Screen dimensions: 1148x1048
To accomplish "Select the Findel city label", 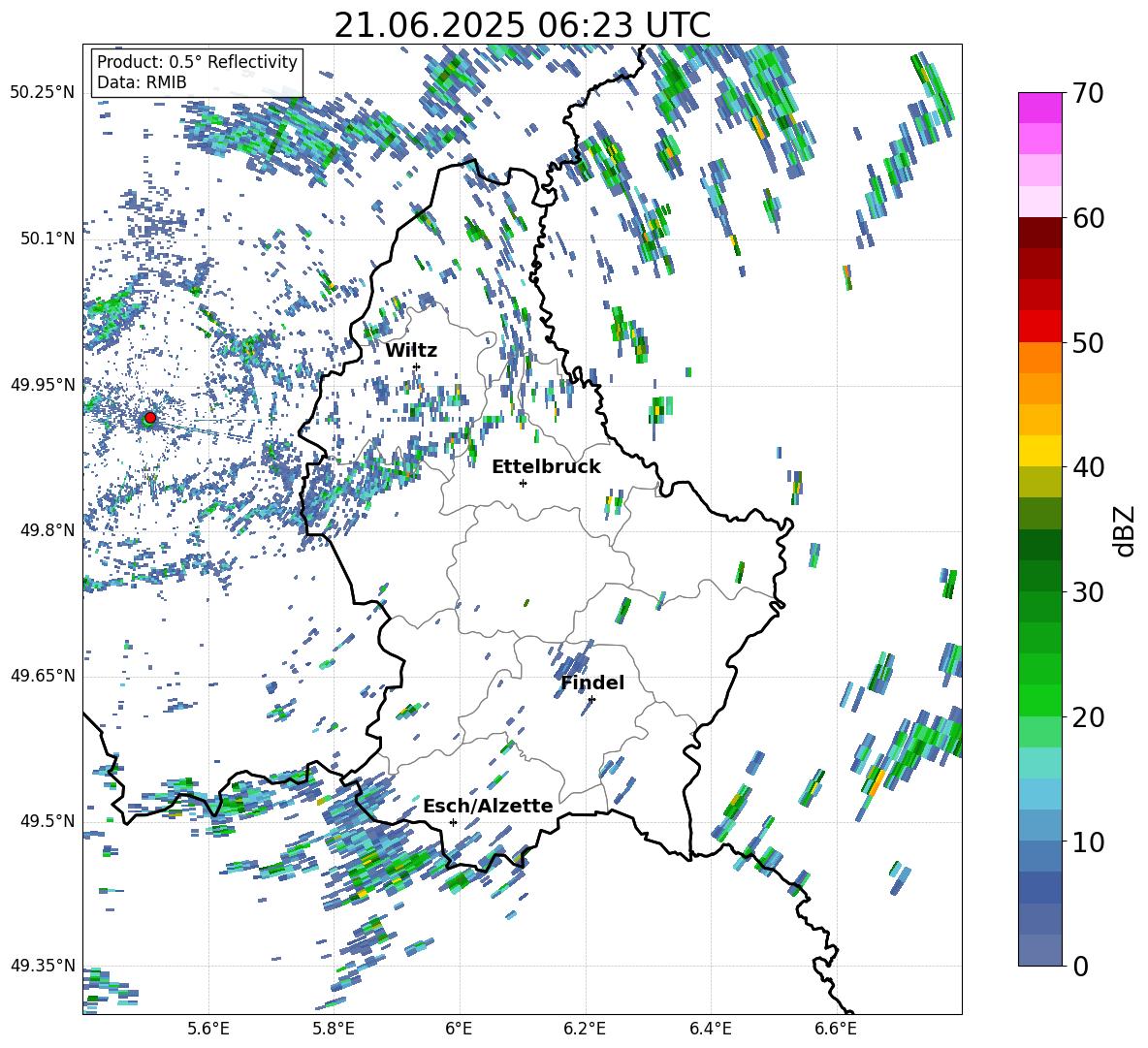I will tap(592, 683).
